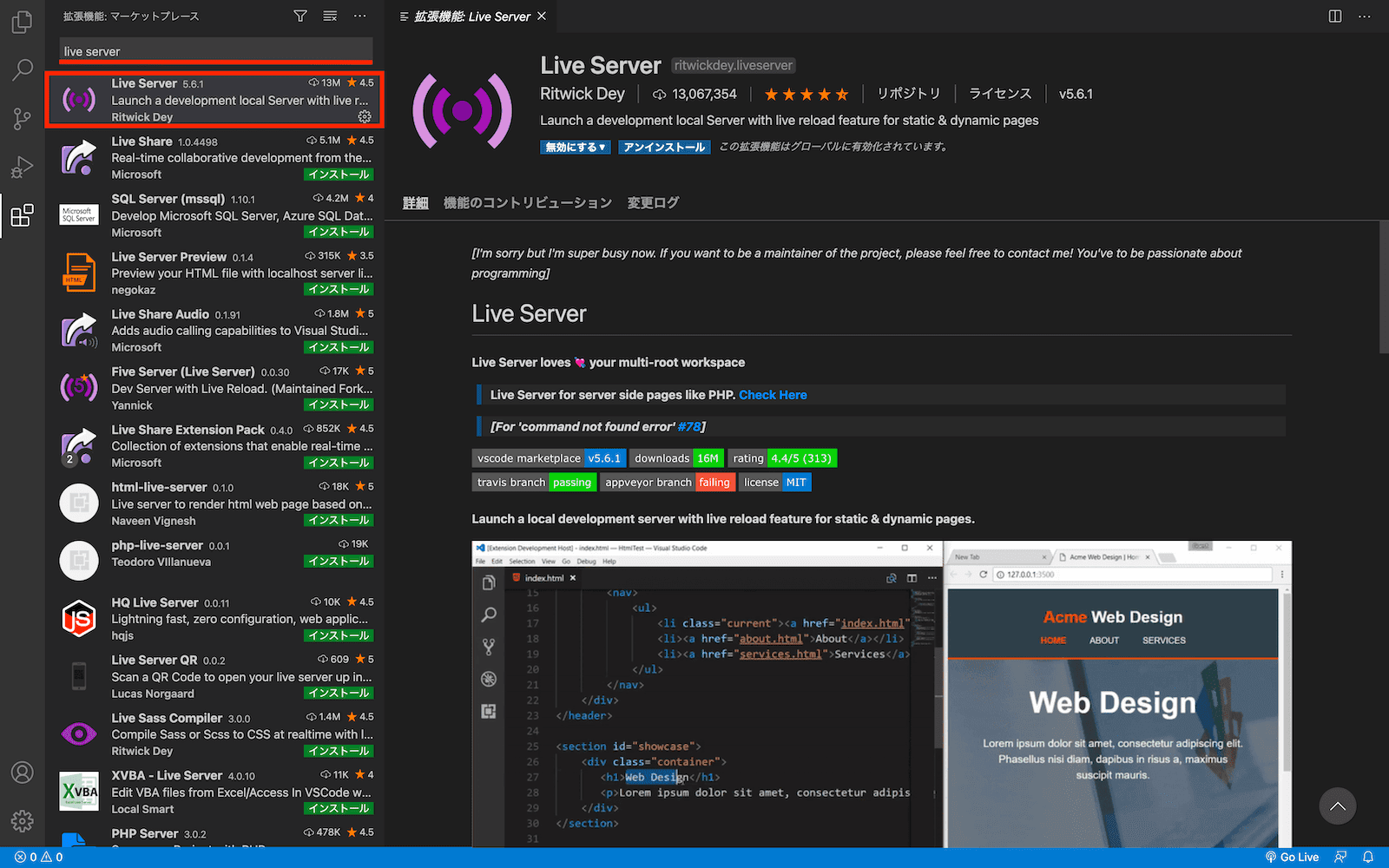The width and height of the screenshot is (1389, 868).
Task: Install Five Server (Live Server) extension
Action: coord(339,404)
